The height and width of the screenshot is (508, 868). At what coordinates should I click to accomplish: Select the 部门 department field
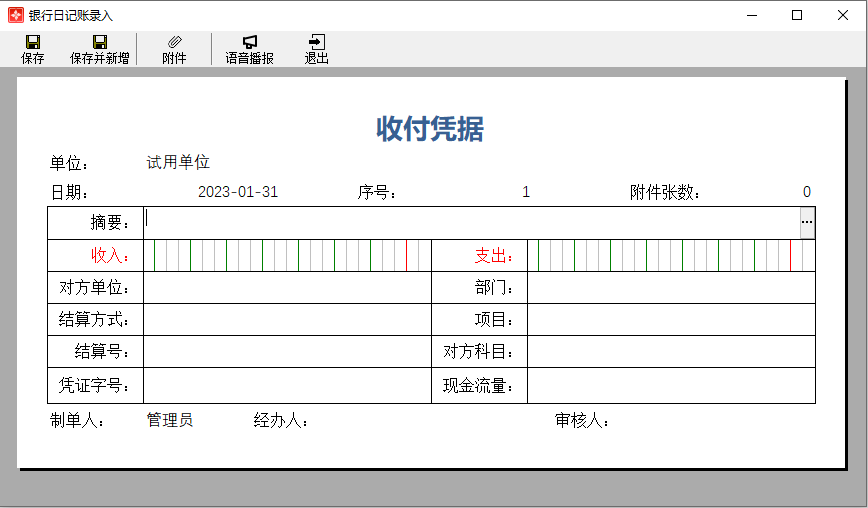(671, 287)
